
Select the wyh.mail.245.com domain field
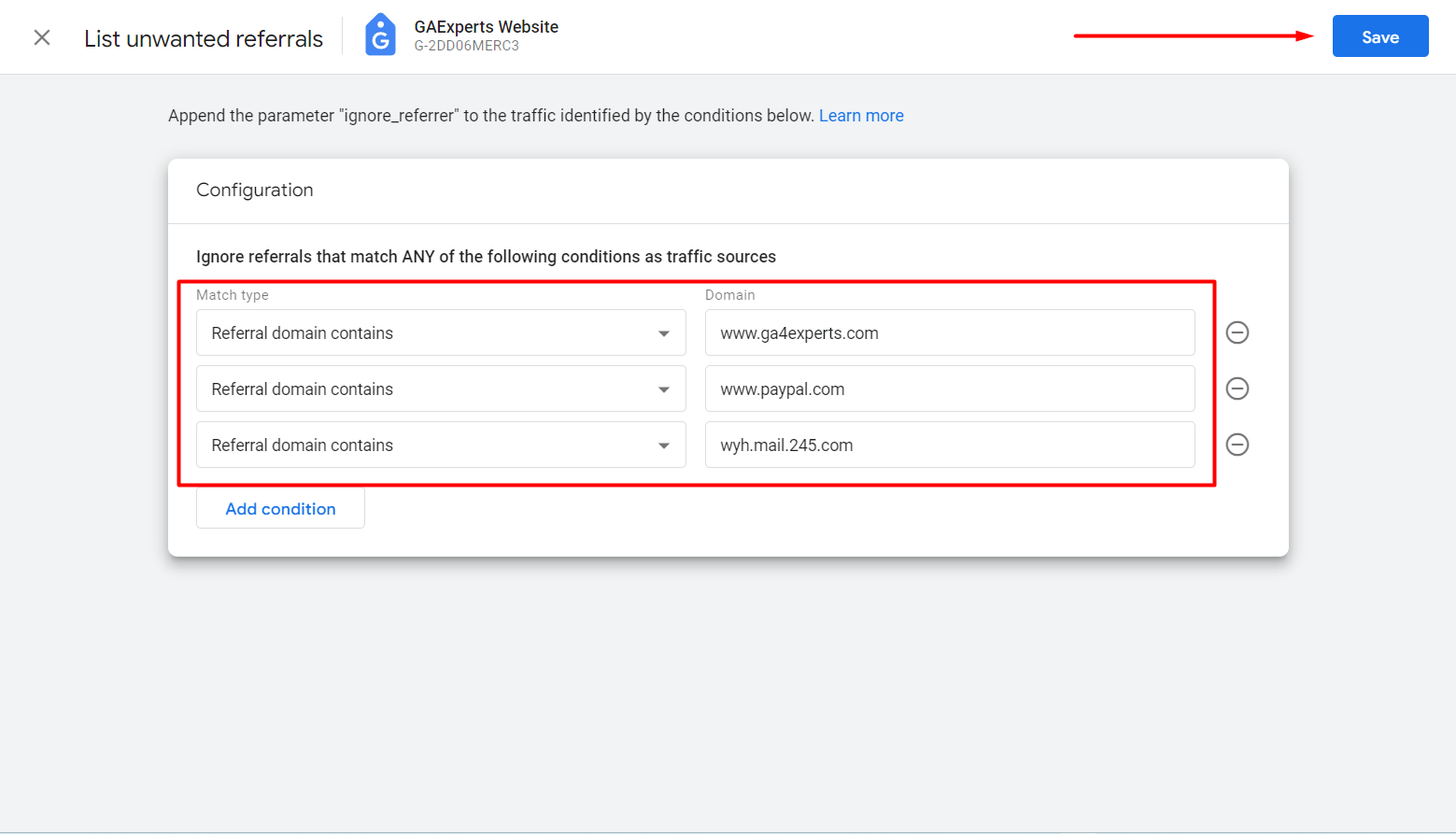pyautogui.click(x=949, y=445)
